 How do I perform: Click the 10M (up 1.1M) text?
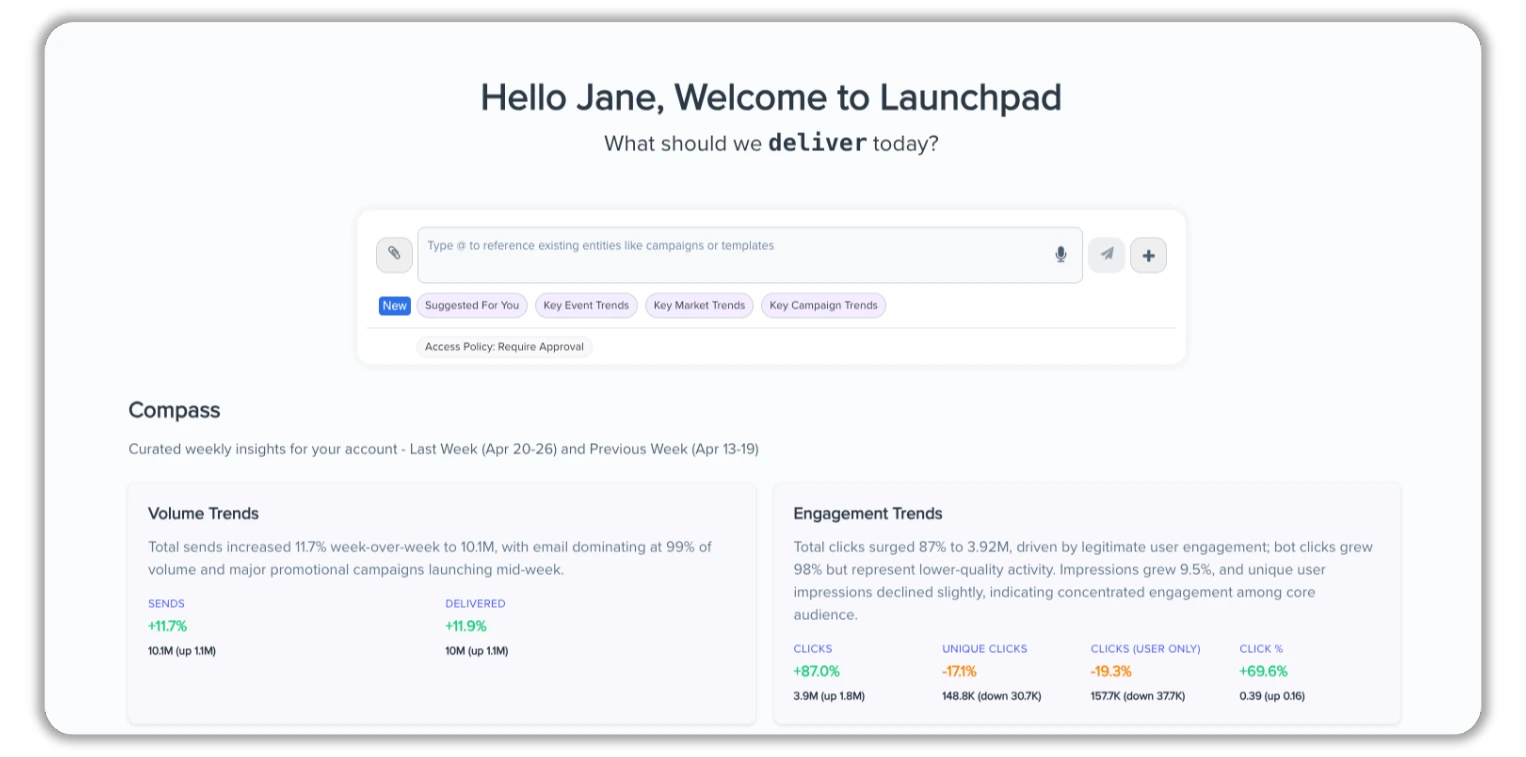click(x=476, y=651)
